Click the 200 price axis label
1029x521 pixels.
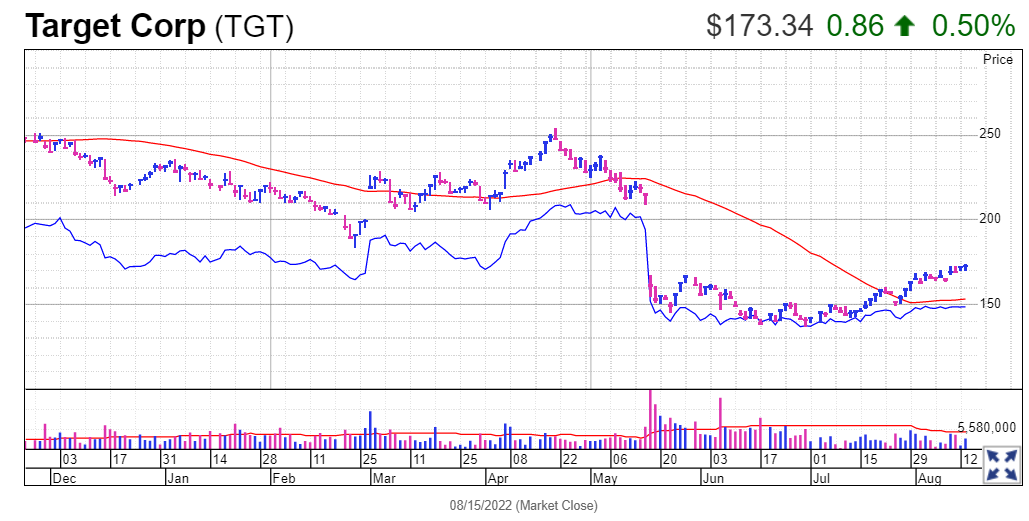990,219
